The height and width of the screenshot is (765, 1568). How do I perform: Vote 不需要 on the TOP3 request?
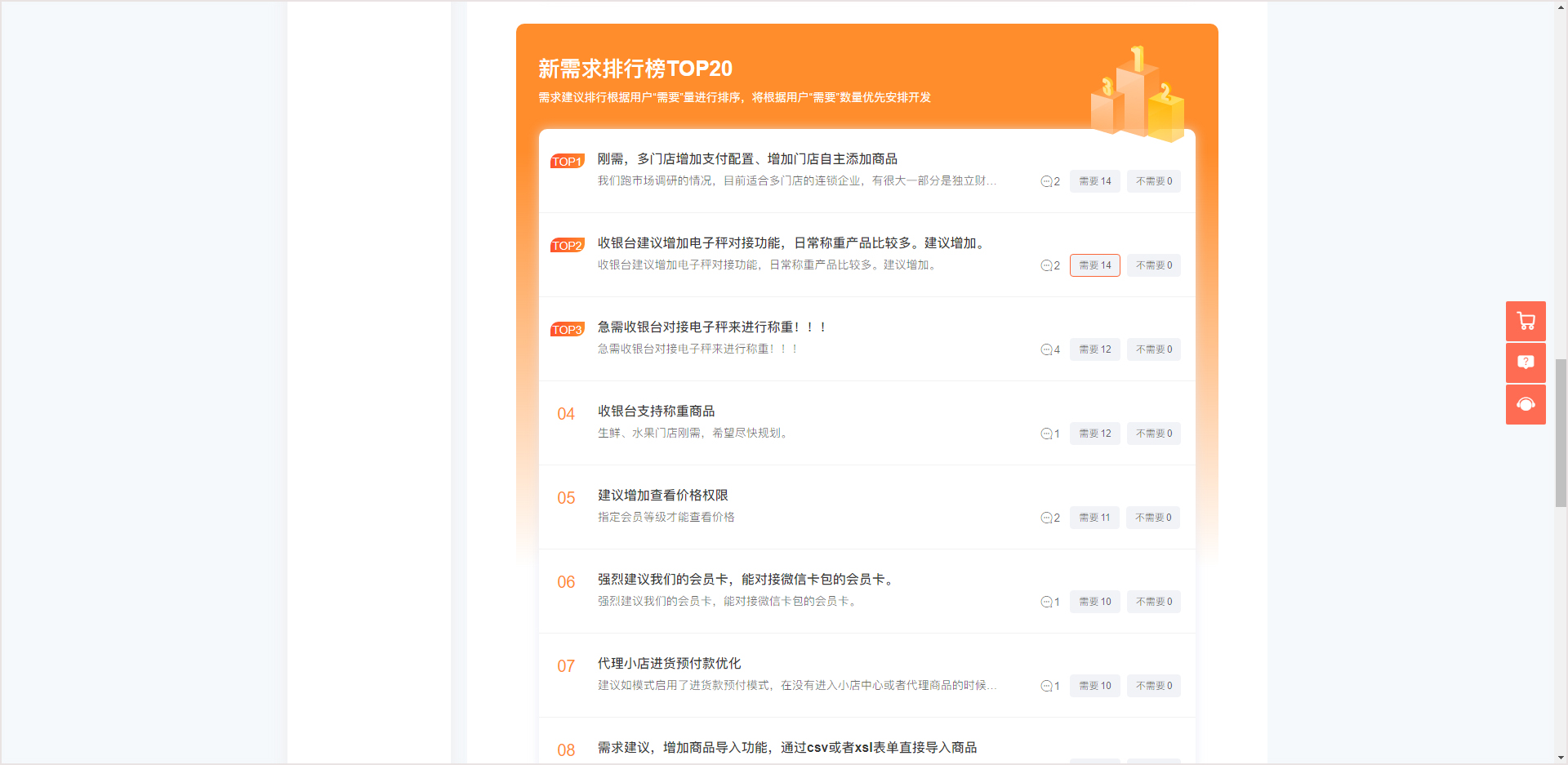[x=1153, y=349]
